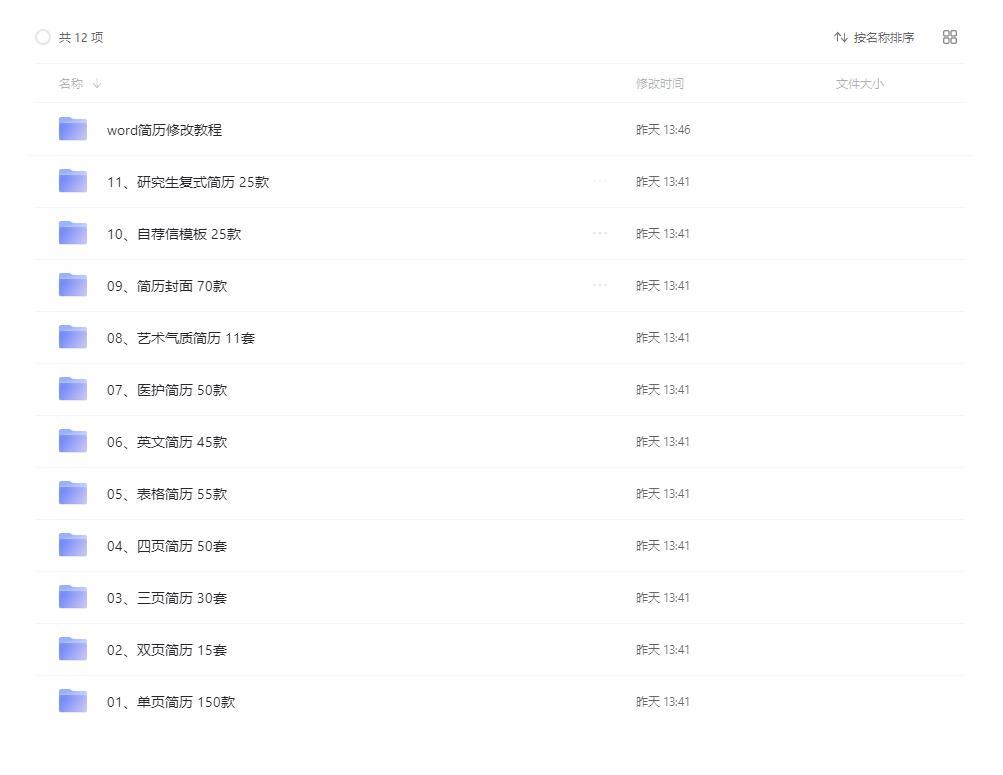Click modified time of 01、单页简历 150款

pyautogui.click(x=663, y=701)
